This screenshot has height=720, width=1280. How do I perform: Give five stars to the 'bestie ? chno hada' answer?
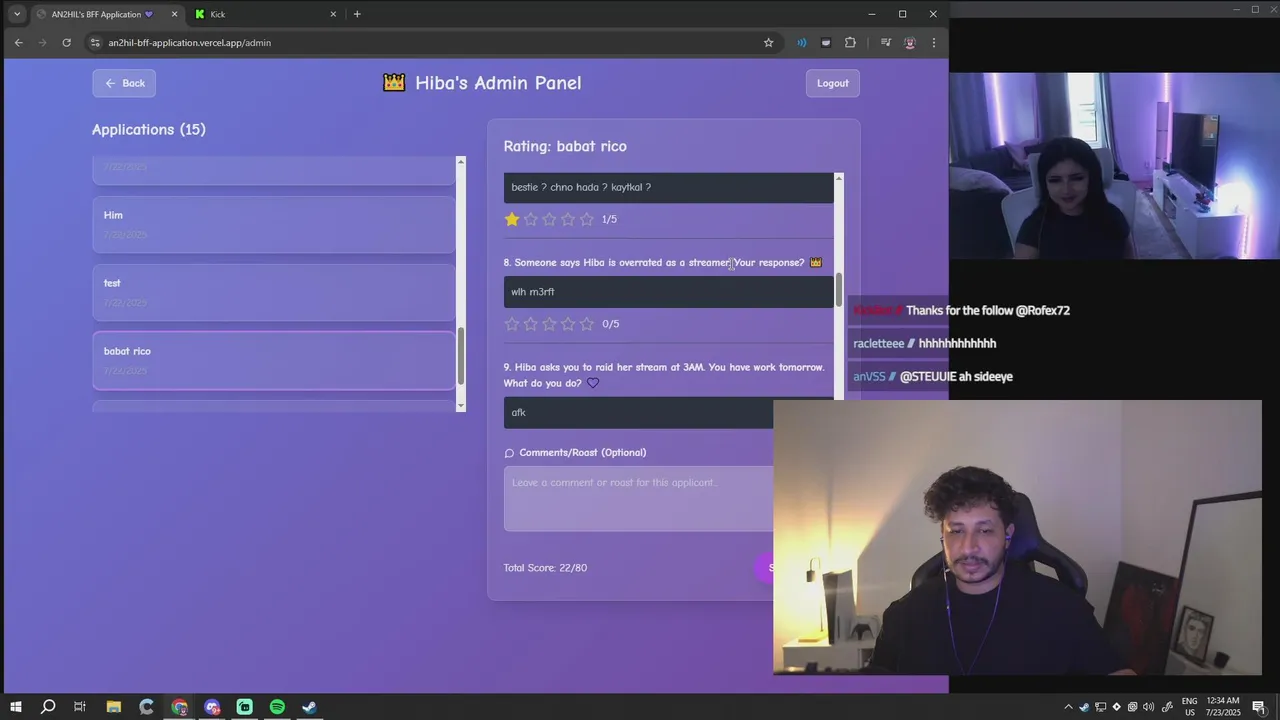click(586, 219)
